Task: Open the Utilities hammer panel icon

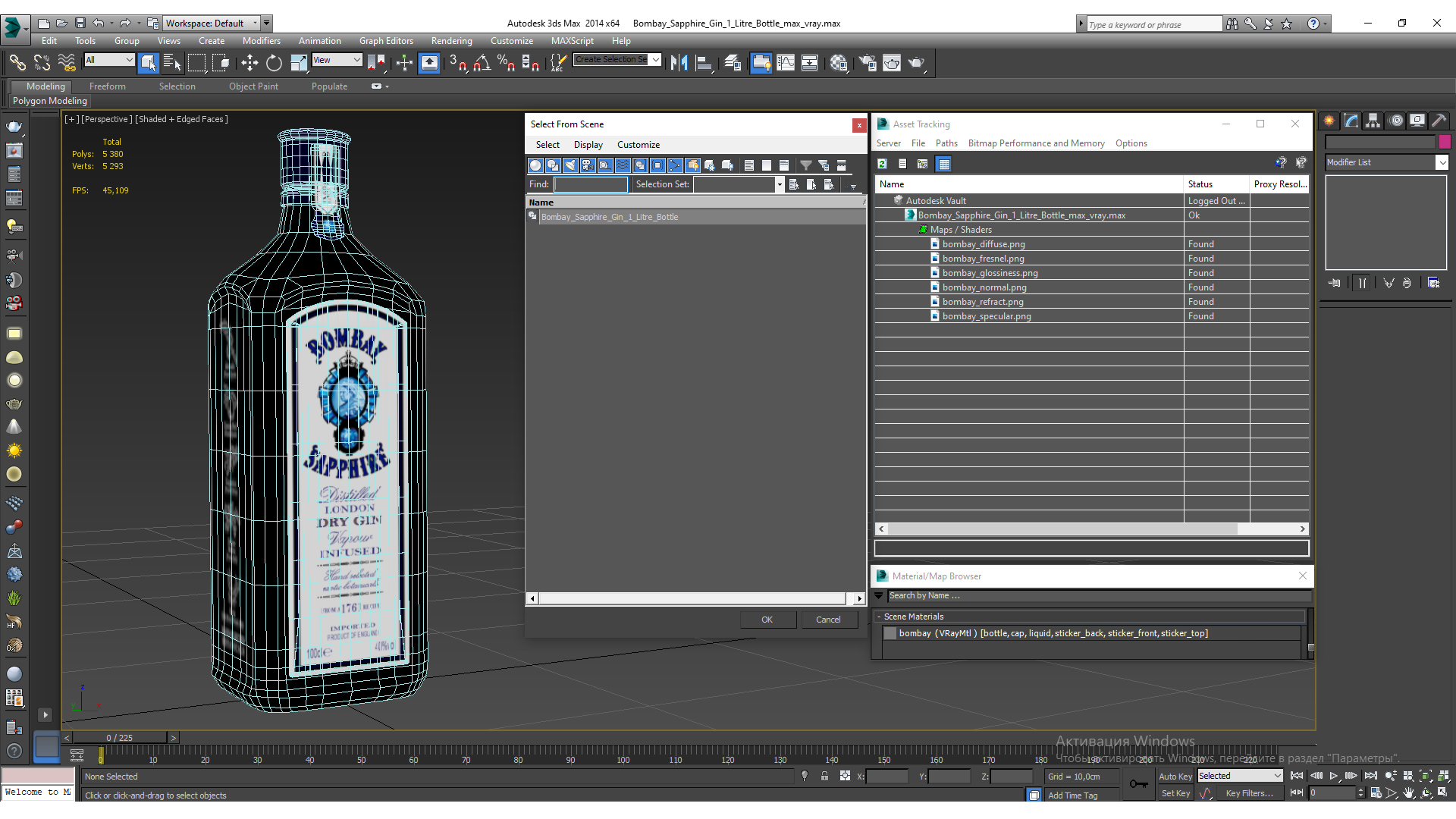Action: [1439, 121]
